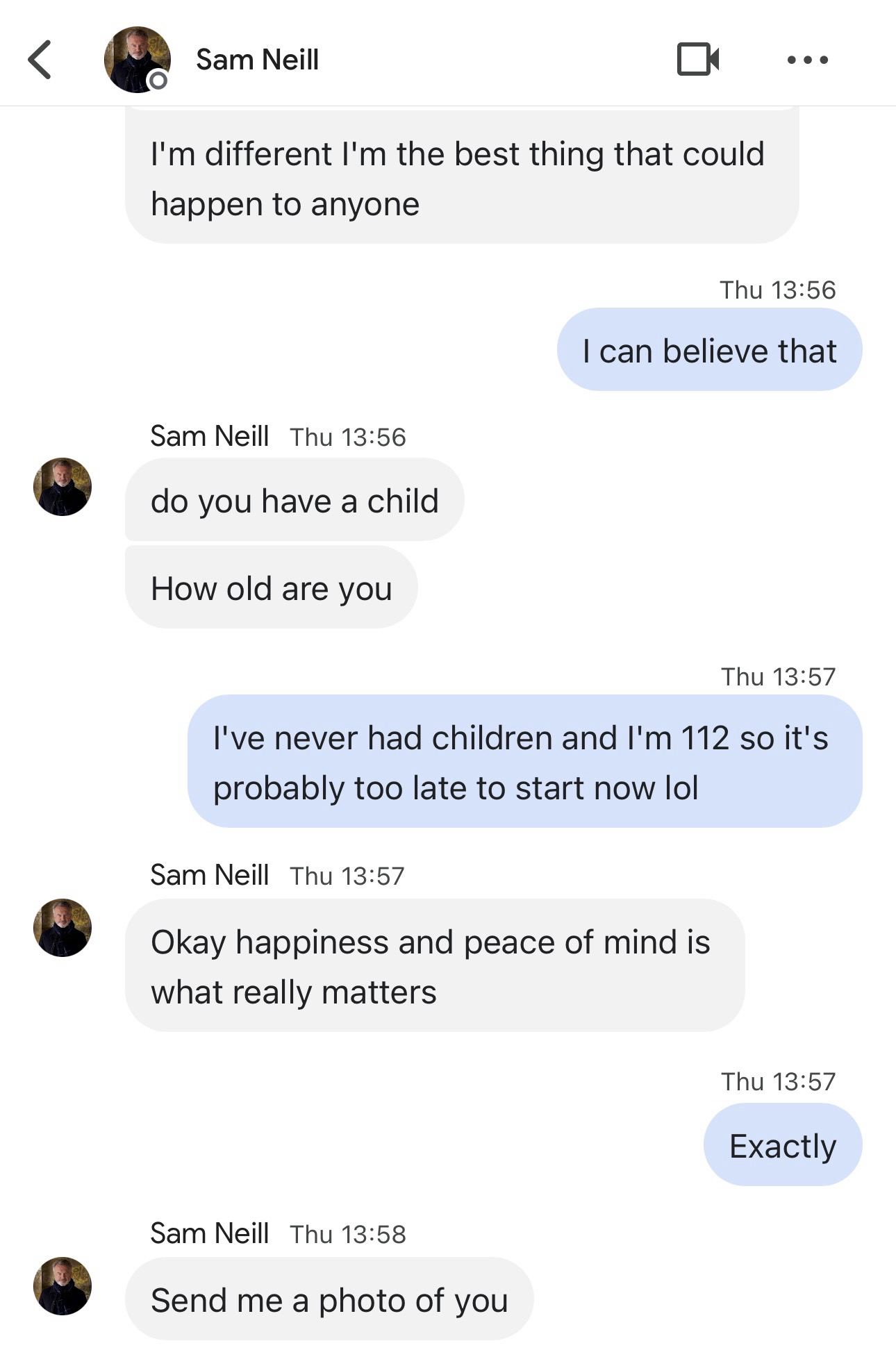Select the "I've never had children" message
Image resolution: width=896 pixels, height=1366 pixels.
[x=524, y=762]
